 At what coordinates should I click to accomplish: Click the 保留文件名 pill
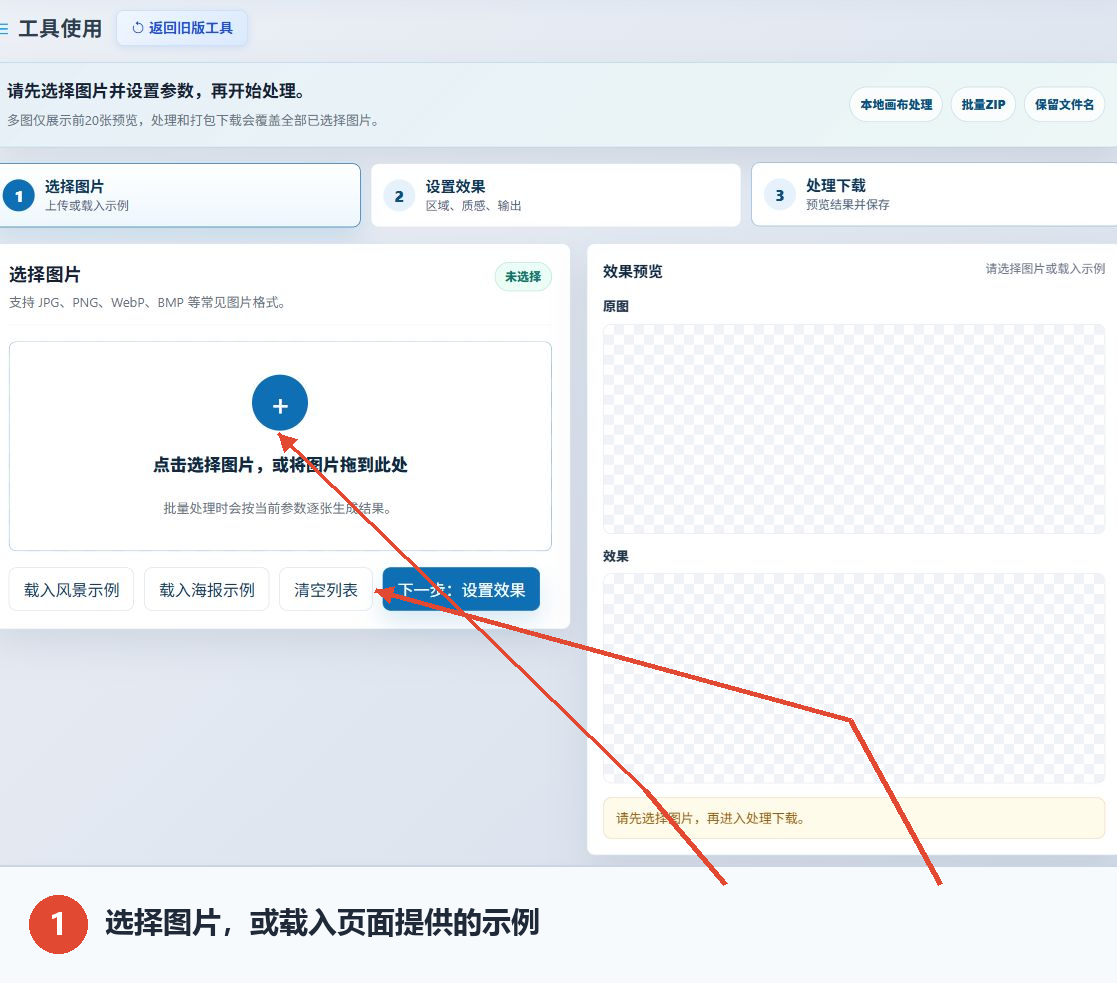pyautogui.click(x=1064, y=105)
